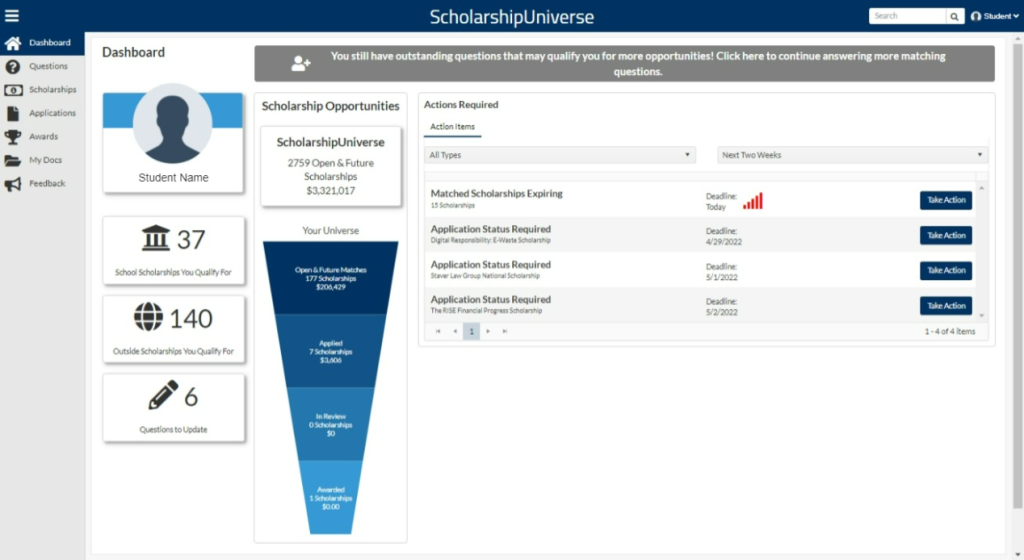Click 'Student Name' text under avatar

[x=173, y=178]
